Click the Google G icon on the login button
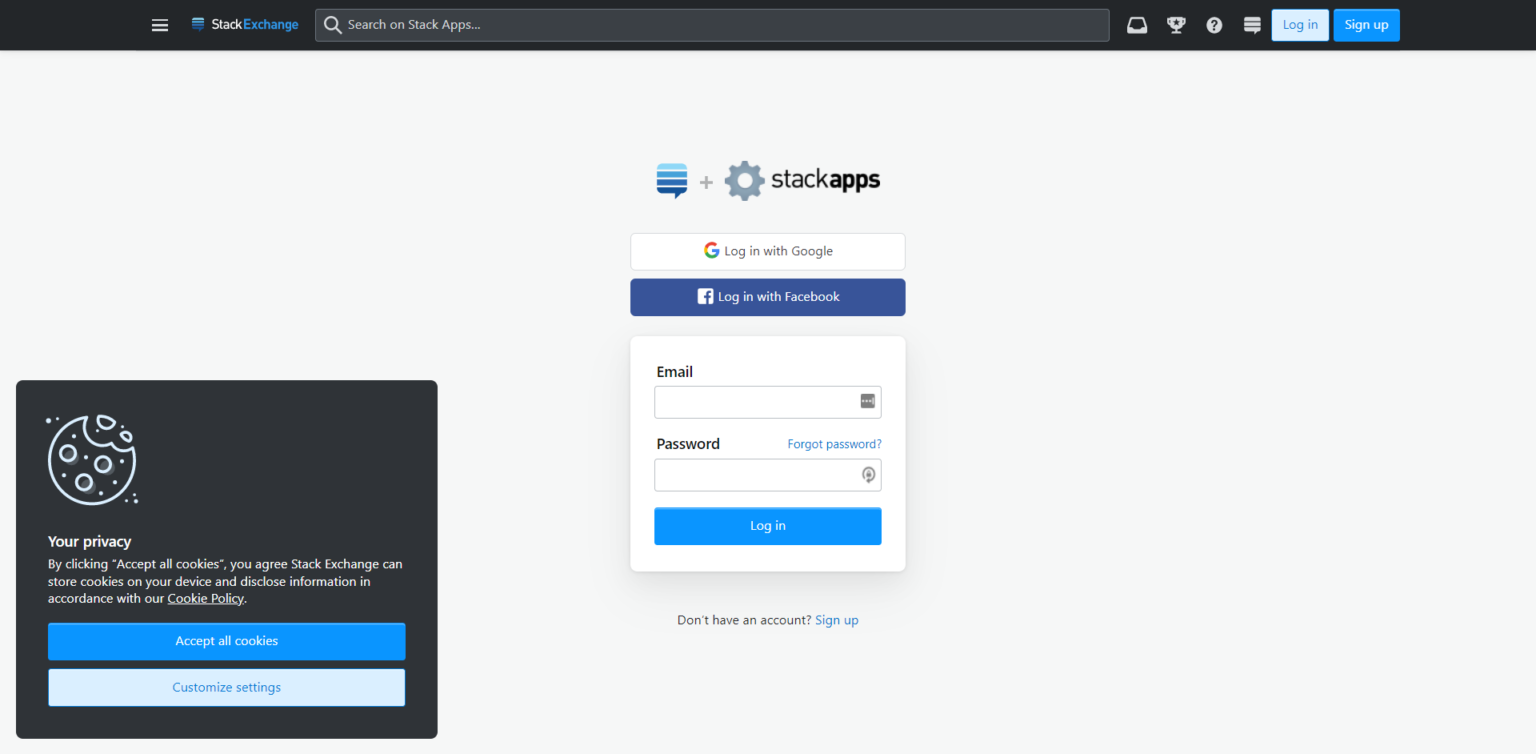Image resolution: width=1536 pixels, height=754 pixels. pyautogui.click(x=711, y=250)
